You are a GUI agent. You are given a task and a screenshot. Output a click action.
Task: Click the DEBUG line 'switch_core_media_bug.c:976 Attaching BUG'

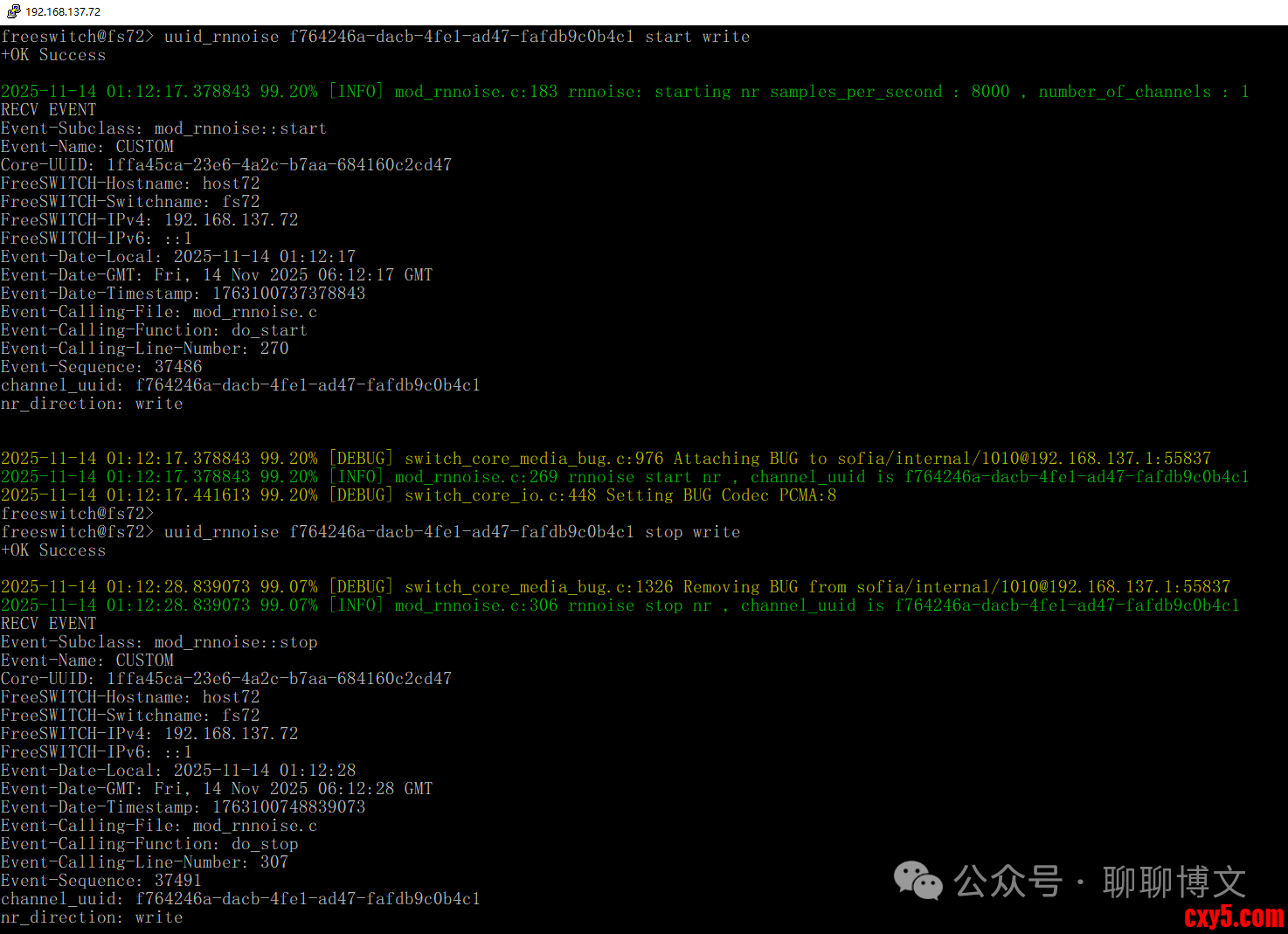pos(606,459)
